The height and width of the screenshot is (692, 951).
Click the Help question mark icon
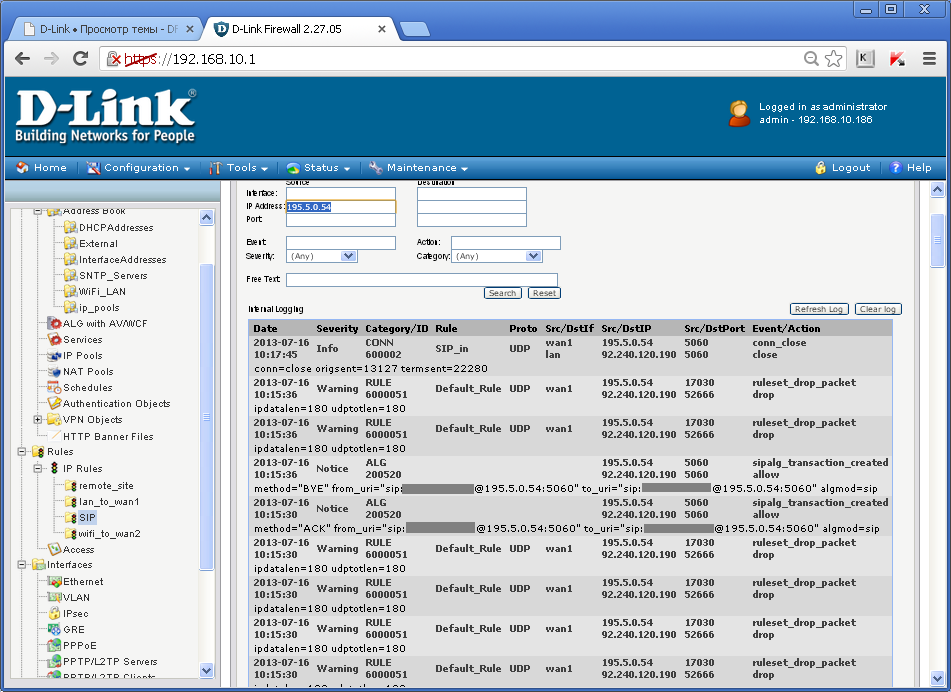tap(896, 168)
